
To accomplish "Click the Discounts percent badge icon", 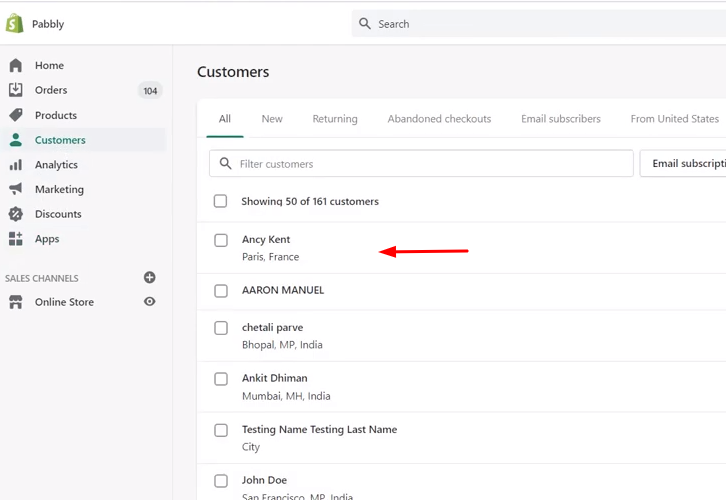I will [x=16, y=214].
